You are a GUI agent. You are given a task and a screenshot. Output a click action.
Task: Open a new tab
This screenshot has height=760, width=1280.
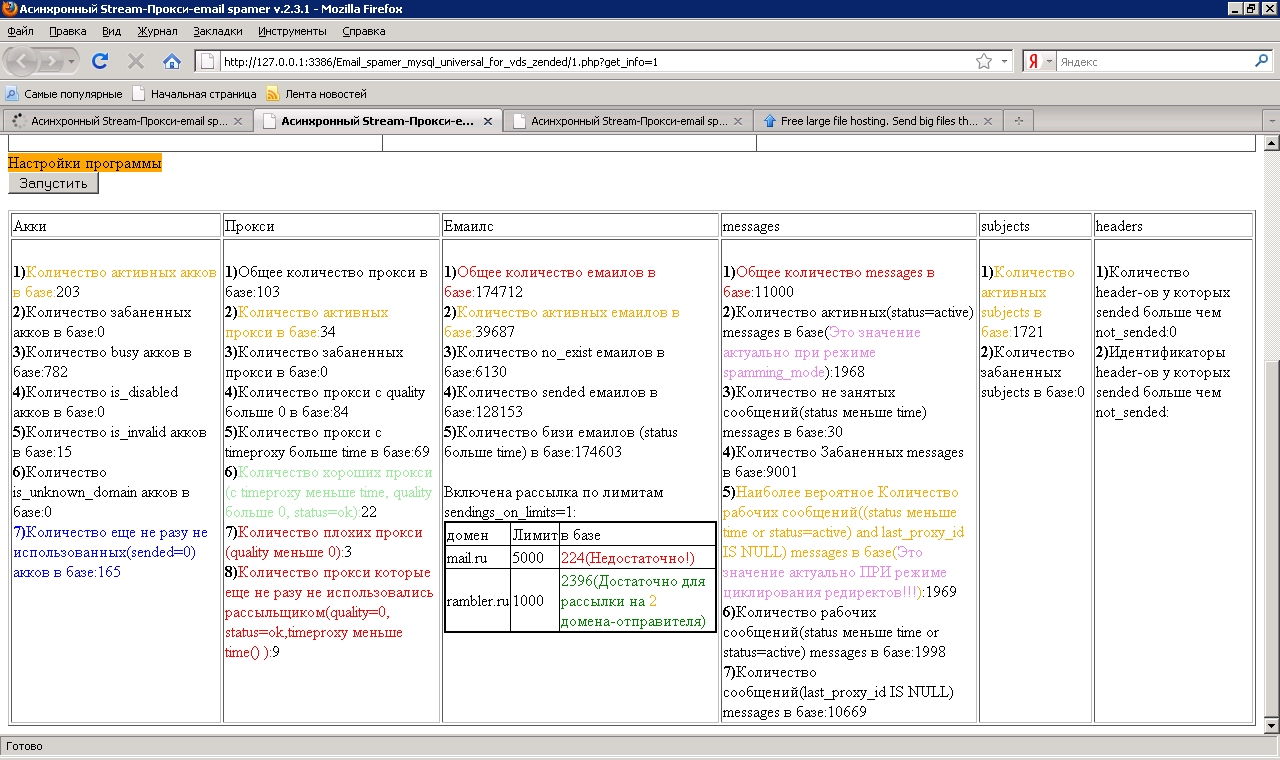pos(1019,121)
